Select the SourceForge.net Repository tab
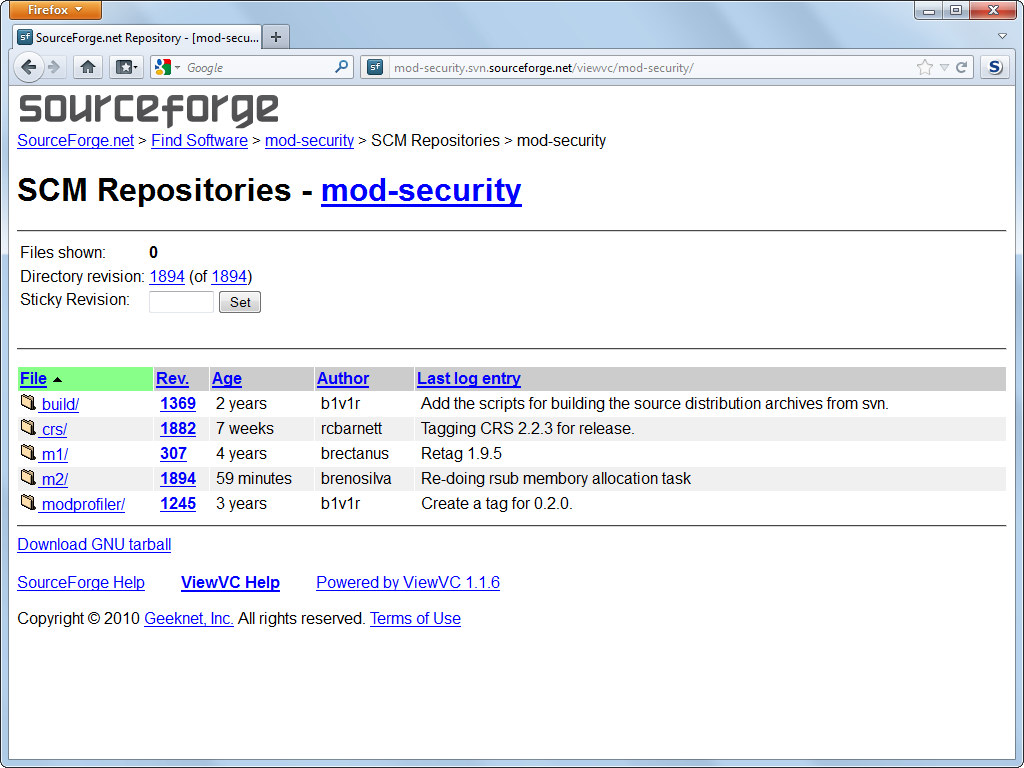The image size is (1024, 768). pos(137,37)
